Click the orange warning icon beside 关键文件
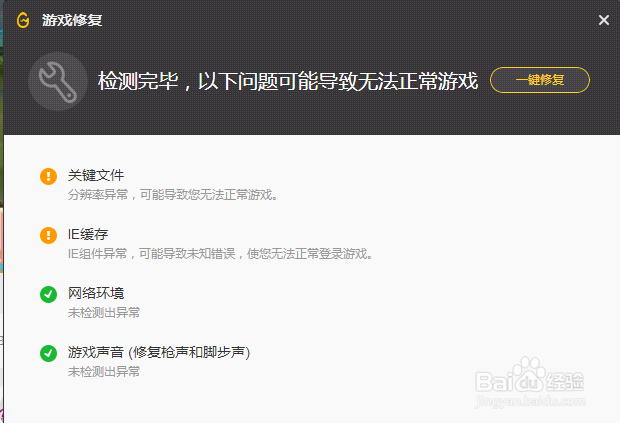This screenshot has width=620, height=423. [48, 176]
